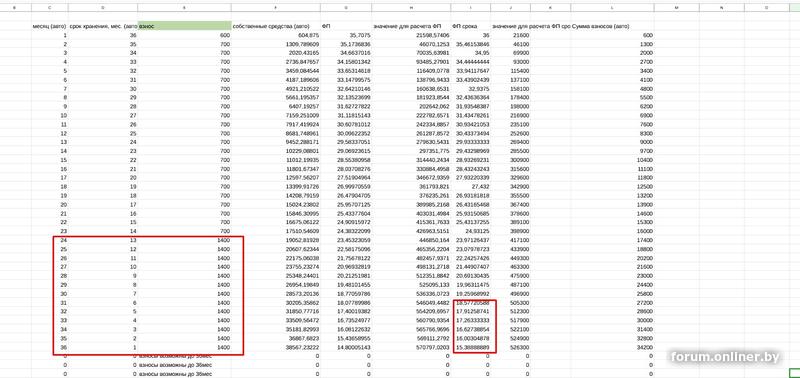This screenshot has height=378, width=800.
Task: Click the cell with value 93000
Action: point(510,62)
